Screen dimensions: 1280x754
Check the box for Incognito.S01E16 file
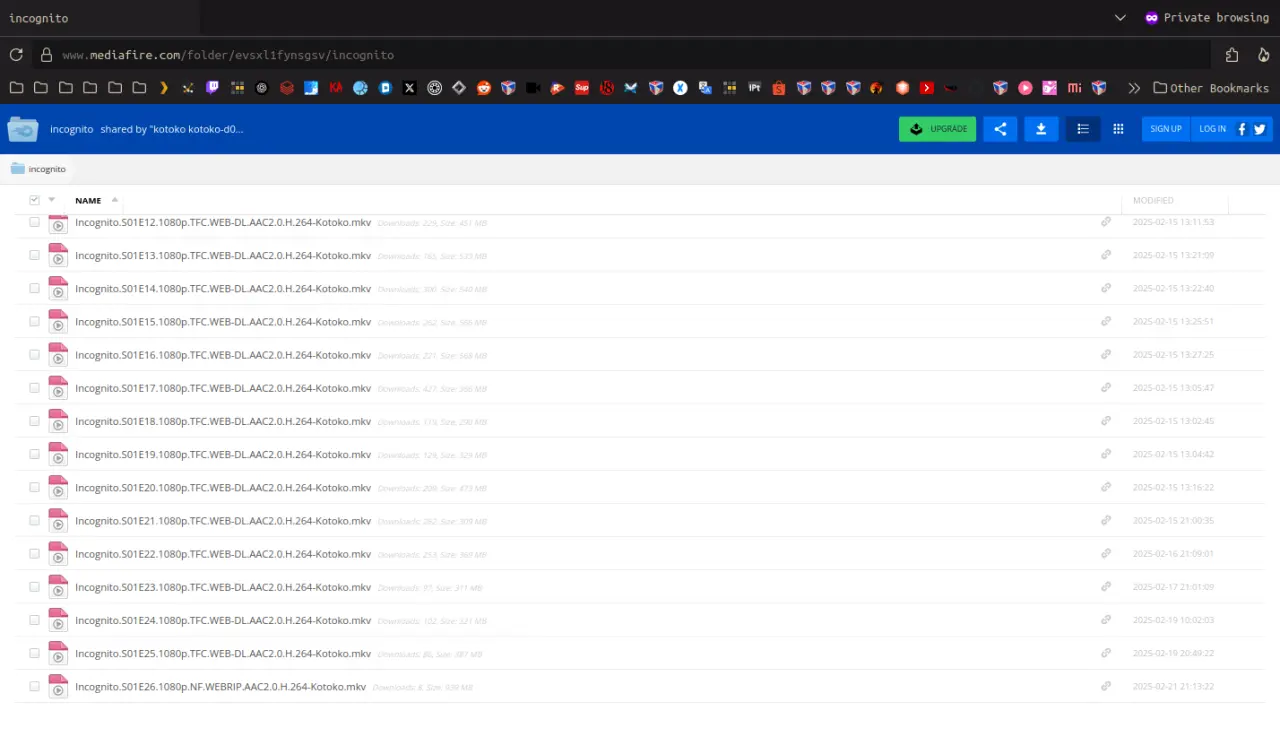point(35,354)
